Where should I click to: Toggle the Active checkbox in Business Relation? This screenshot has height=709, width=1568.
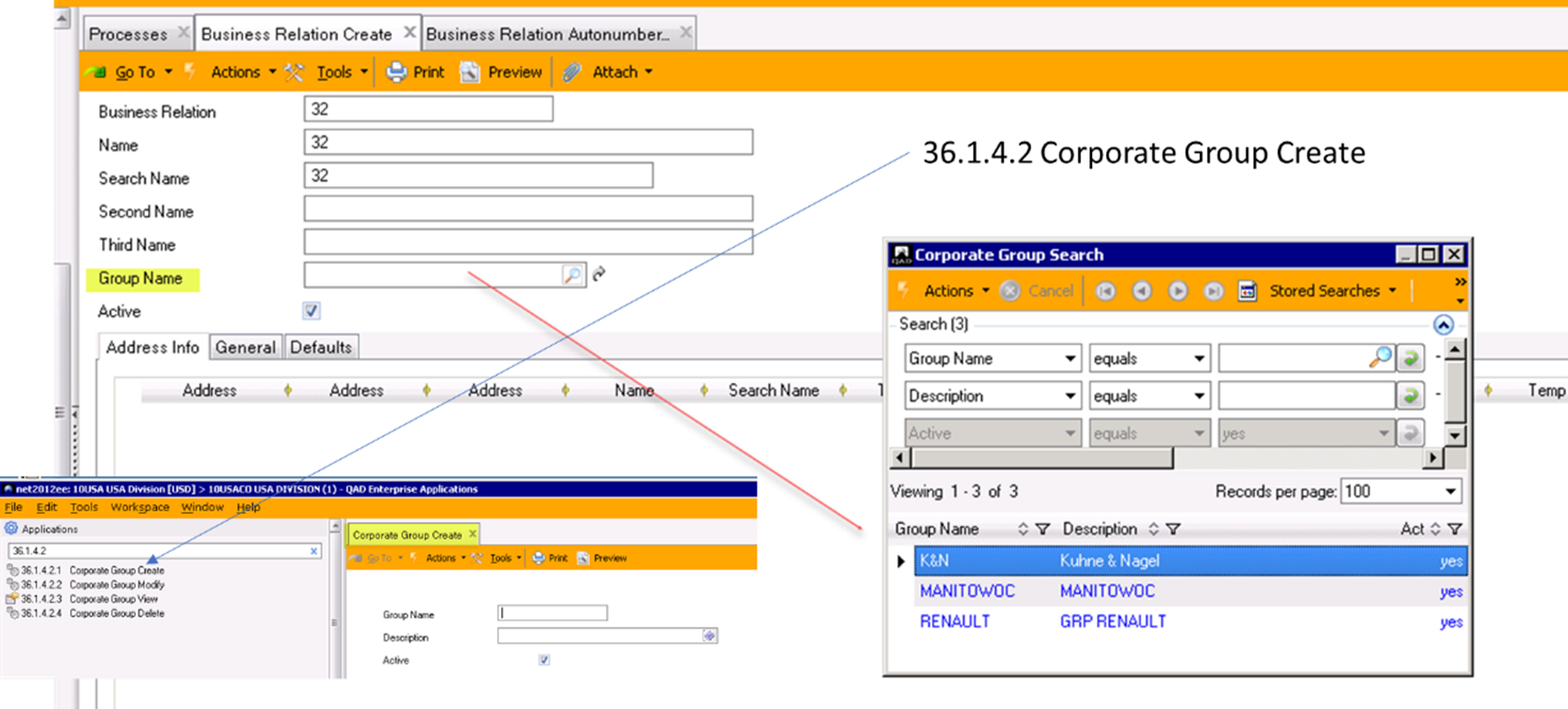(x=311, y=311)
